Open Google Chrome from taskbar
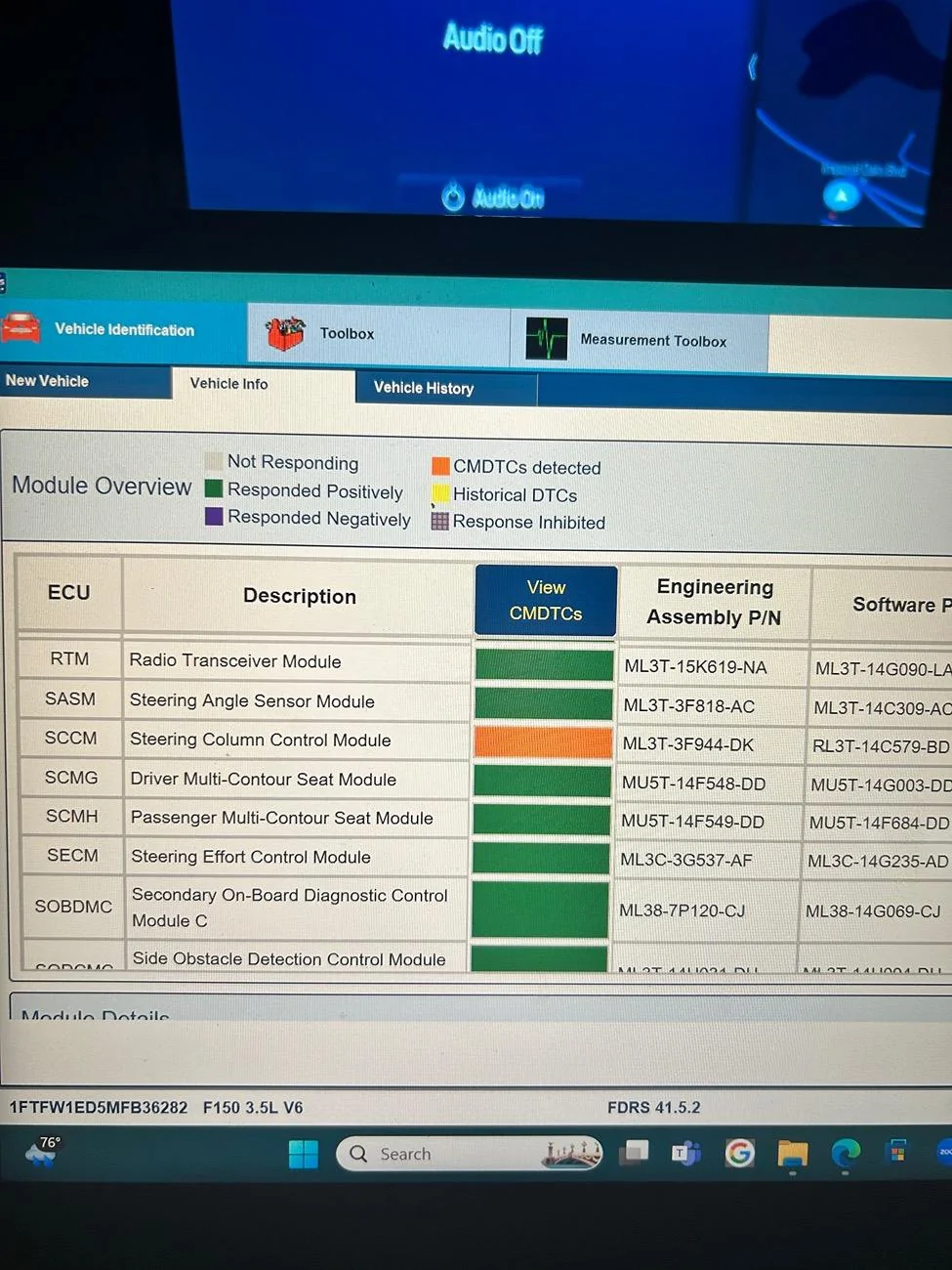This screenshot has height=1270, width=952. pos(739,1154)
